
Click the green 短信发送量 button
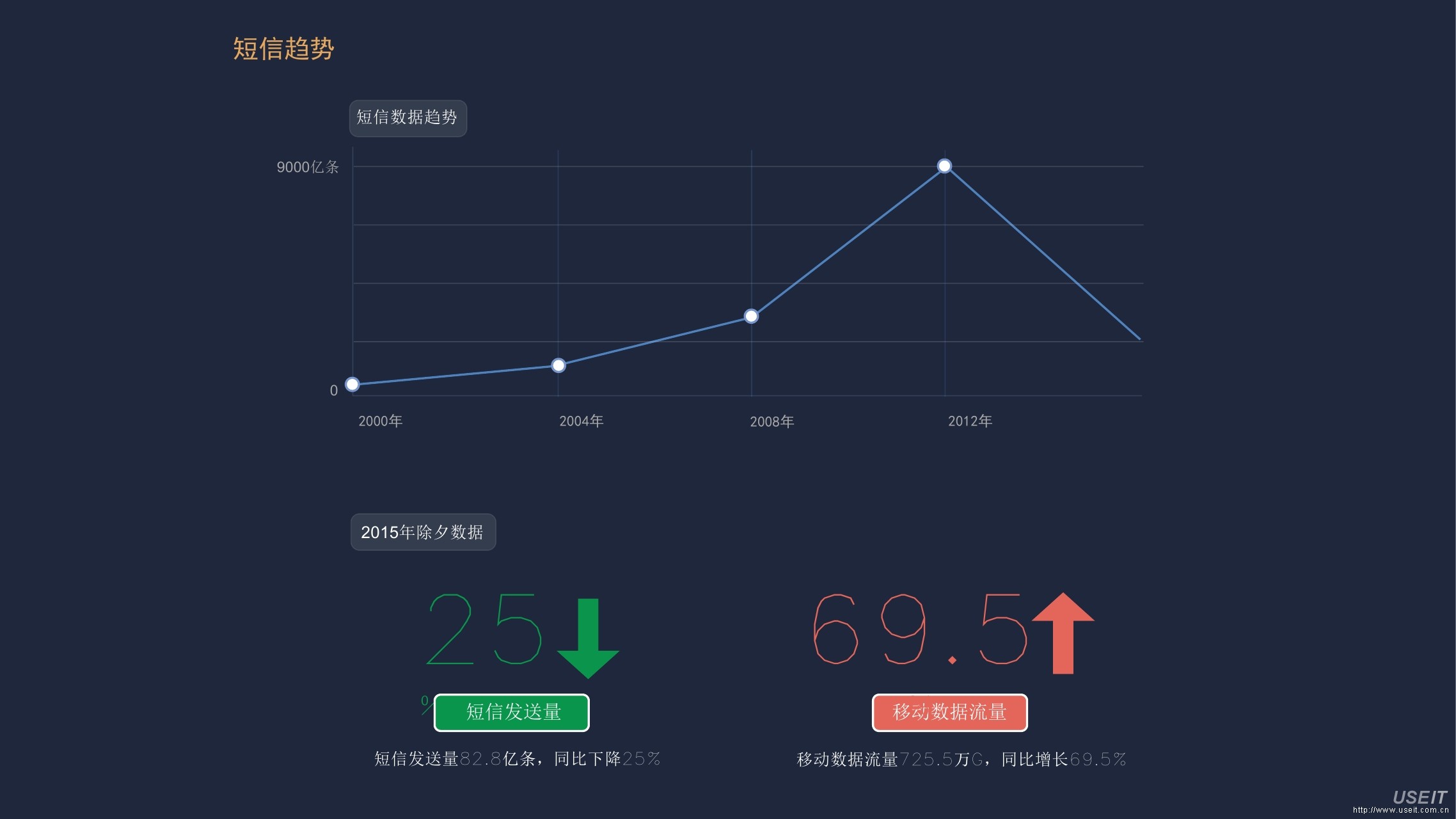(x=512, y=712)
